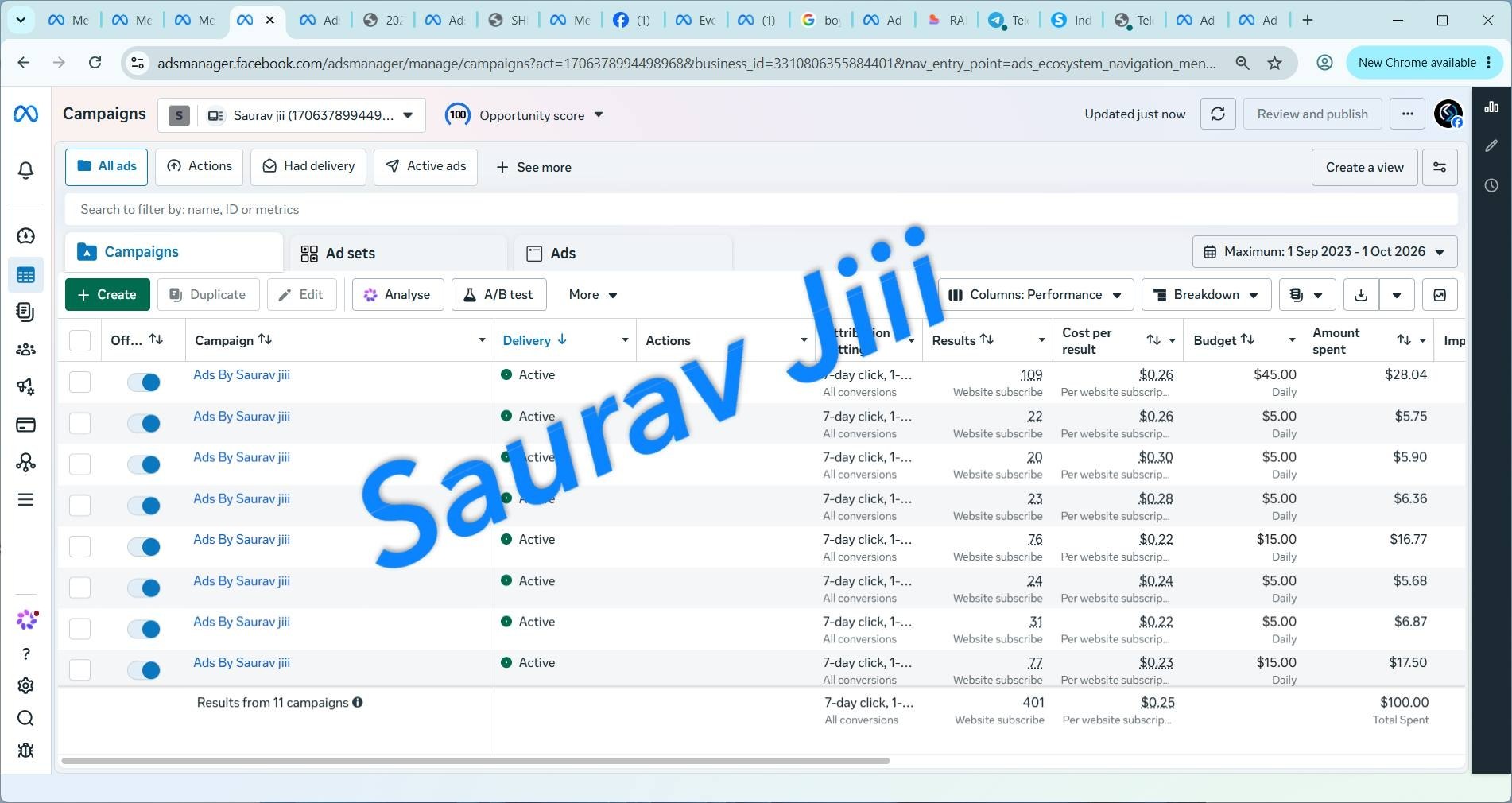This screenshot has height=803, width=1512.
Task: Open All tools hamburger menu
Action: [25, 499]
